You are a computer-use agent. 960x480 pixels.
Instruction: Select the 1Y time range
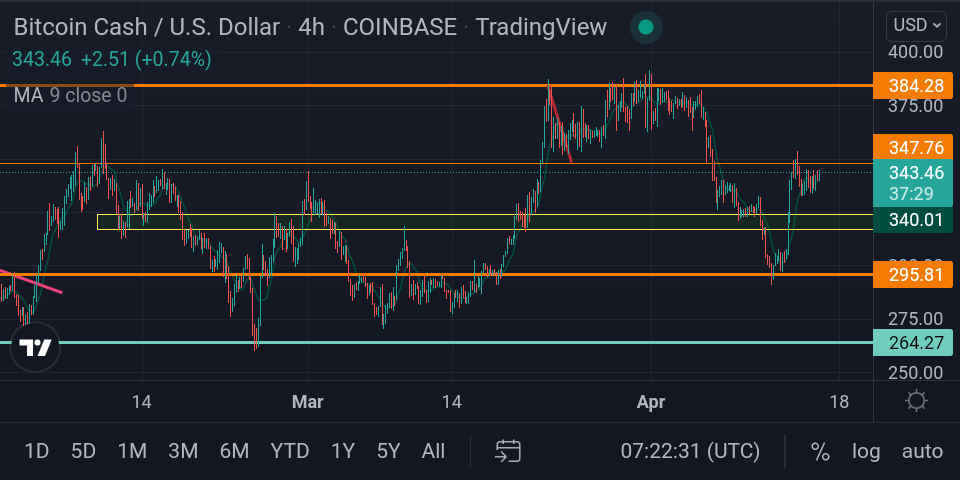pyautogui.click(x=343, y=452)
